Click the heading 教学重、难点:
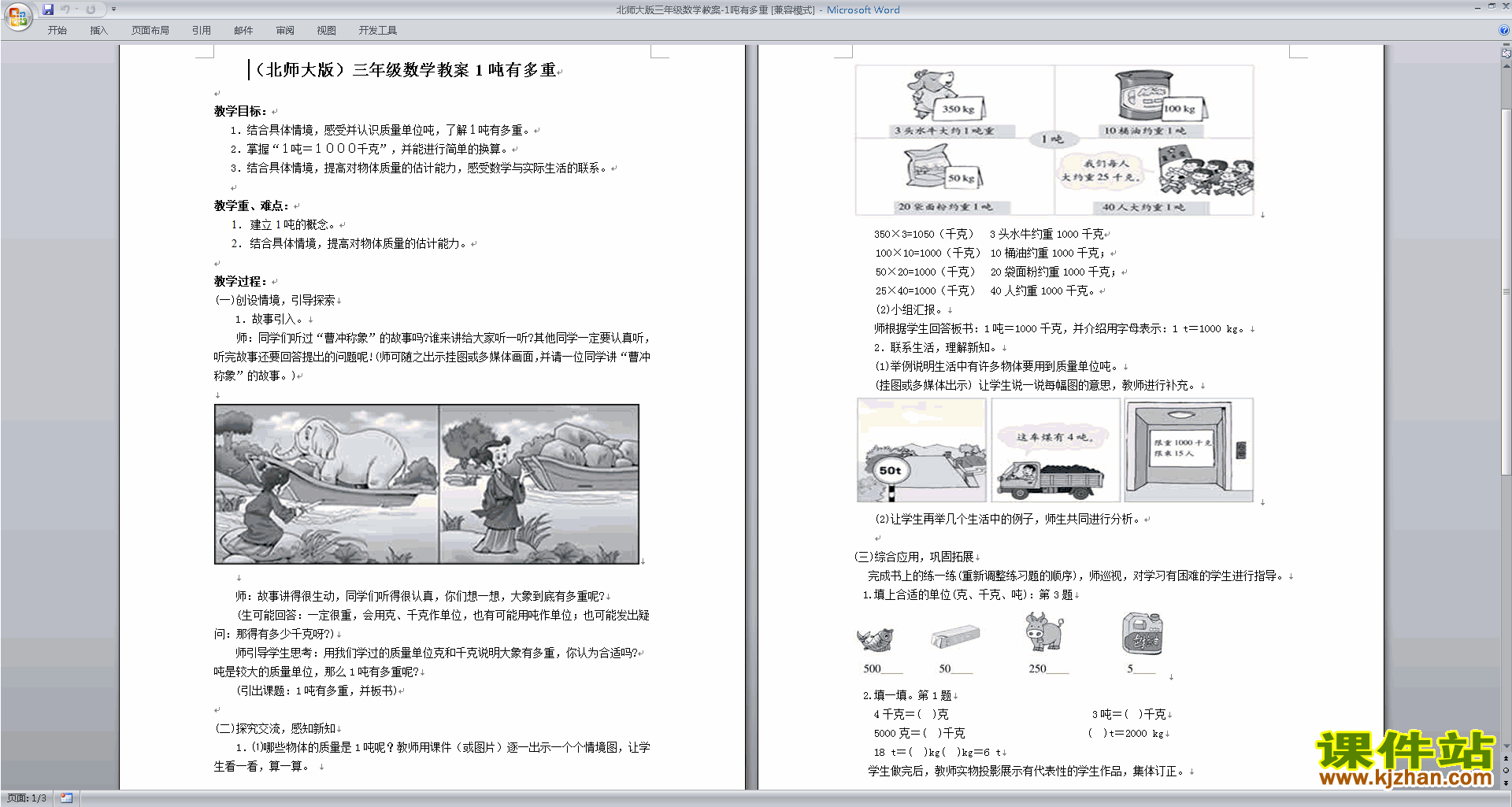The image size is (1512, 807). (251, 205)
